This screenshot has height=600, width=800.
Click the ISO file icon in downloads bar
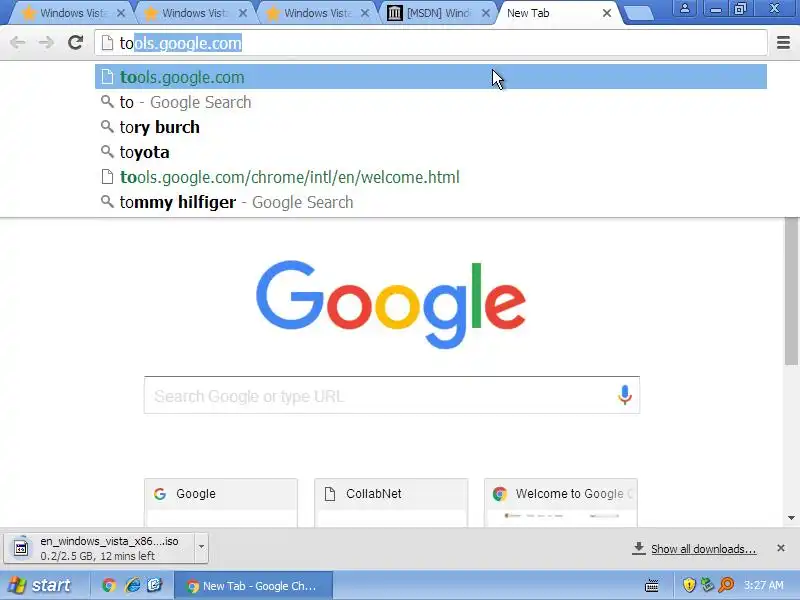pos(21,548)
